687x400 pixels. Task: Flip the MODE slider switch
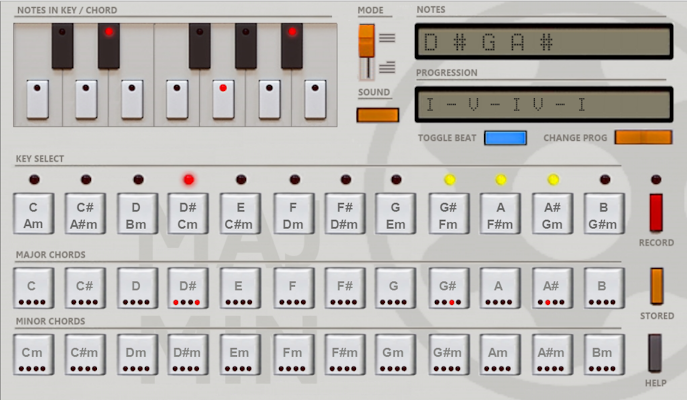point(367,52)
